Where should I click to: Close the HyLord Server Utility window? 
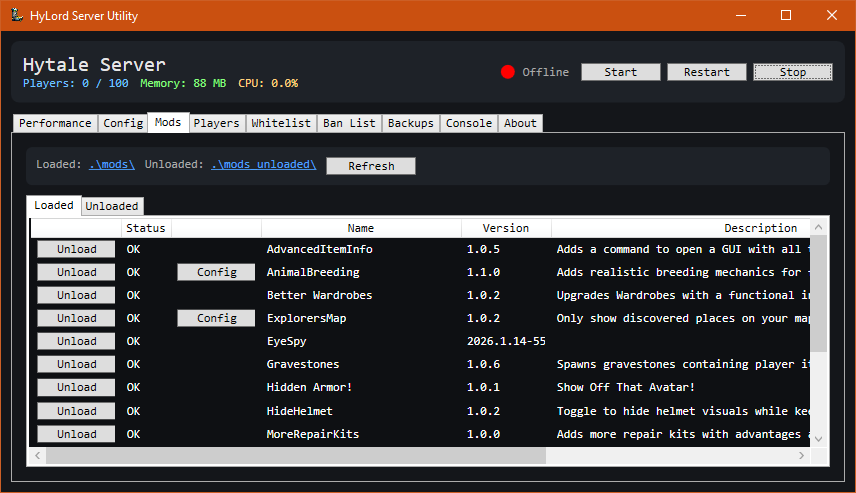[831, 15]
